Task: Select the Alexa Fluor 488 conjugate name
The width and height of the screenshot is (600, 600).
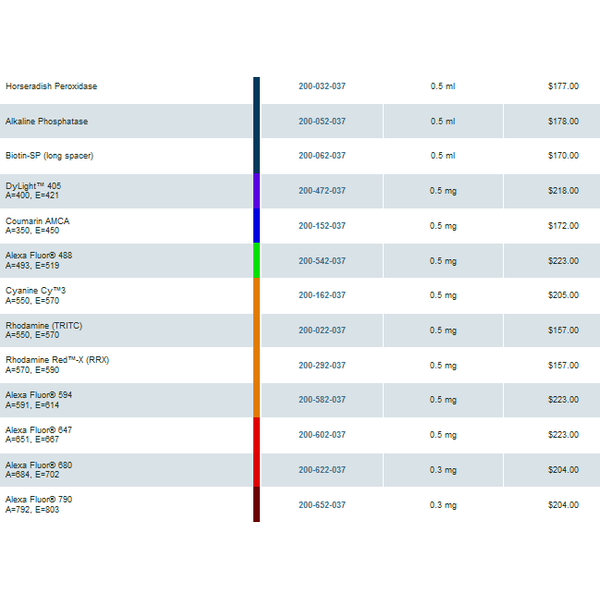Action: coord(39,256)
